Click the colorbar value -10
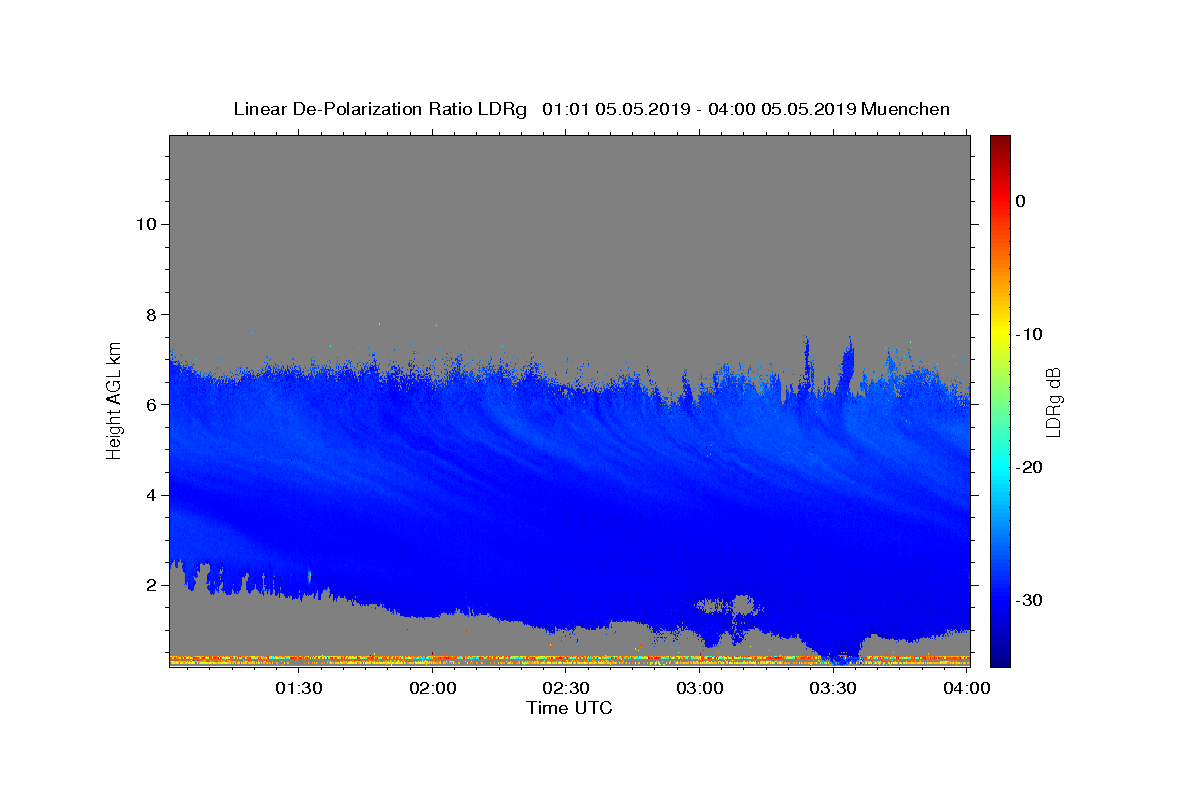The height and width of the screenshot is (800, 1200). [x=1028, y=334]
